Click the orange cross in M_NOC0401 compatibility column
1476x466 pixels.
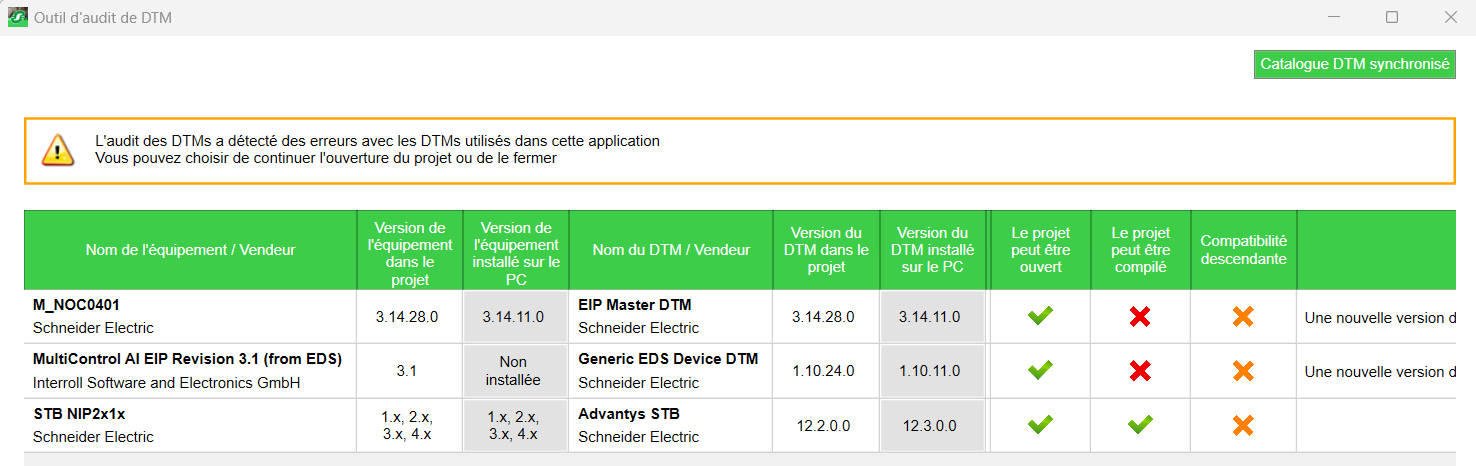pos(1243,317)
